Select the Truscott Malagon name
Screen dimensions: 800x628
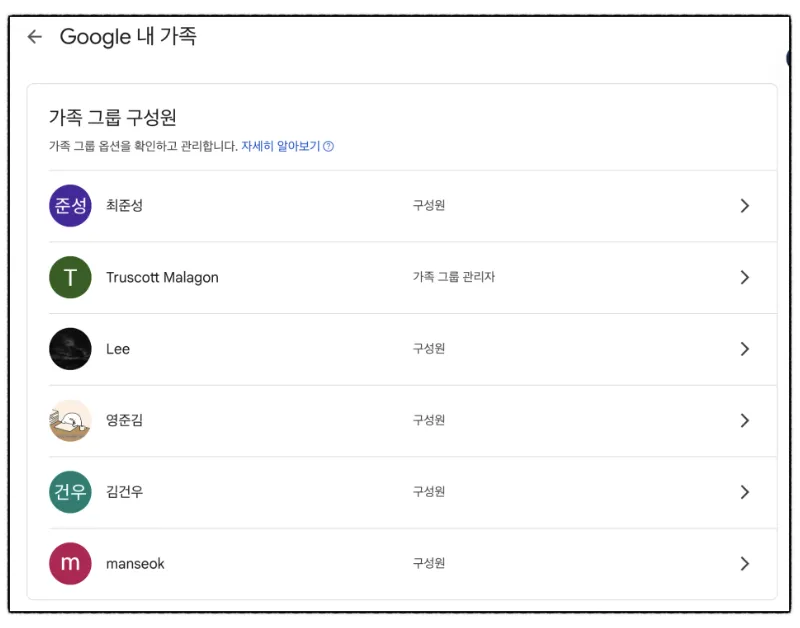(x=162, y=277)
